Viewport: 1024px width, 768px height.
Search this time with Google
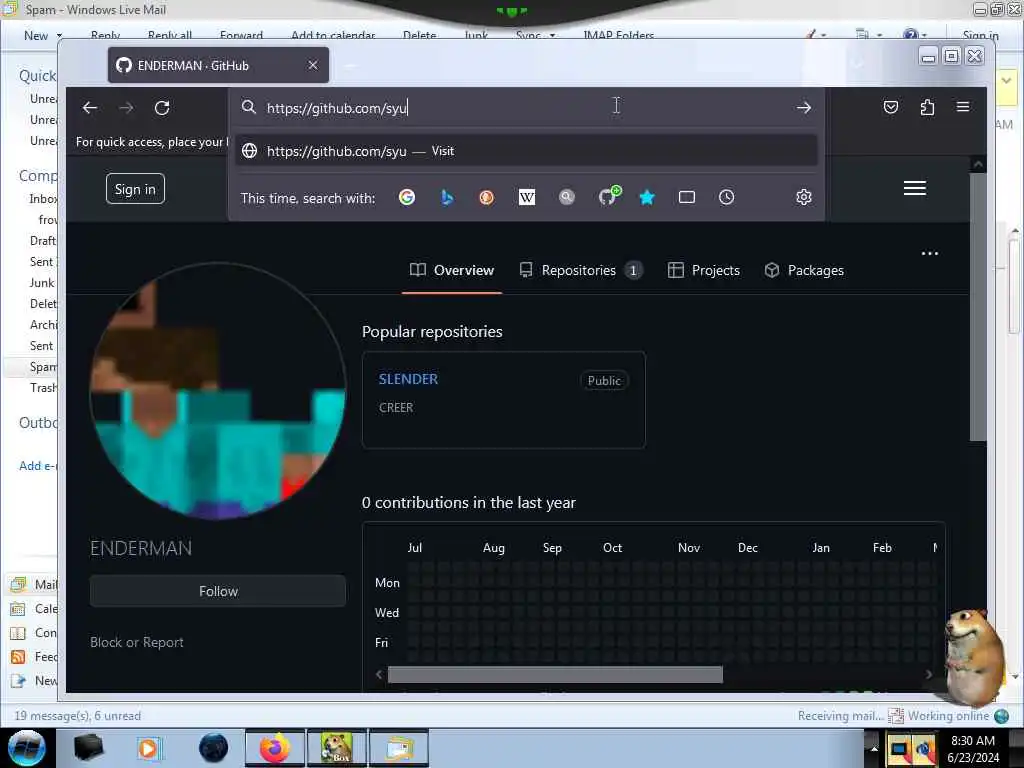click(x=407, y=197)
